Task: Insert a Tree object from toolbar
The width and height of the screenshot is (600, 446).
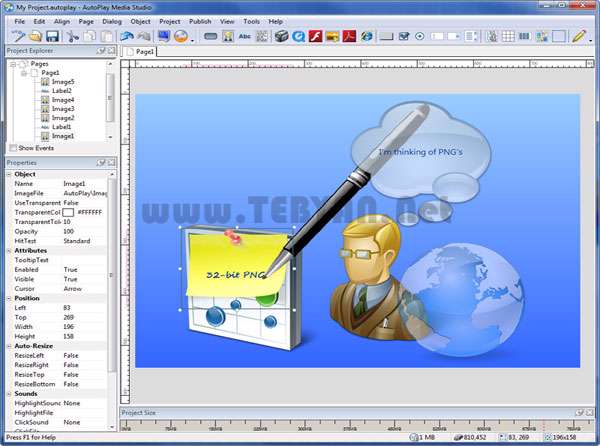Action: pos(492,36)
